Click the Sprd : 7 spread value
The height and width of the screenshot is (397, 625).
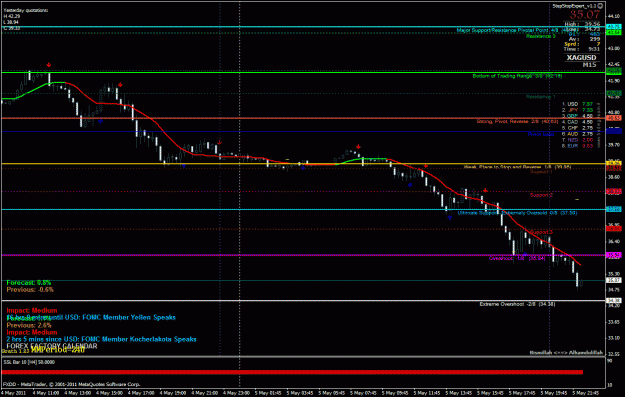click(582, 44)
